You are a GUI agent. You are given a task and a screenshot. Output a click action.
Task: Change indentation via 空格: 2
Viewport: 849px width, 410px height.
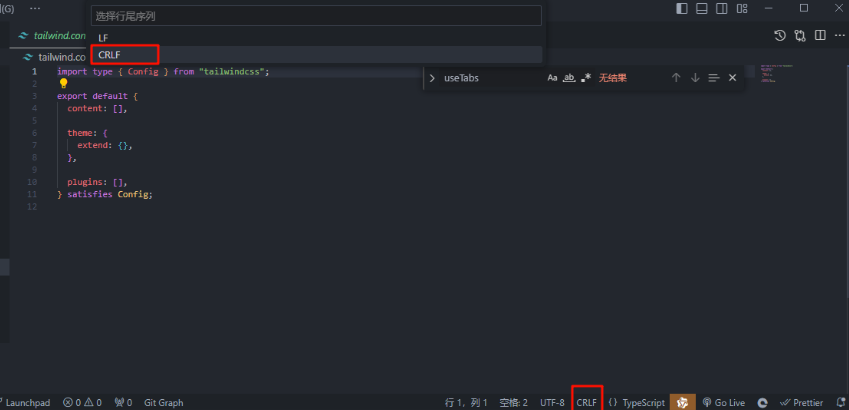click(513, 402)
